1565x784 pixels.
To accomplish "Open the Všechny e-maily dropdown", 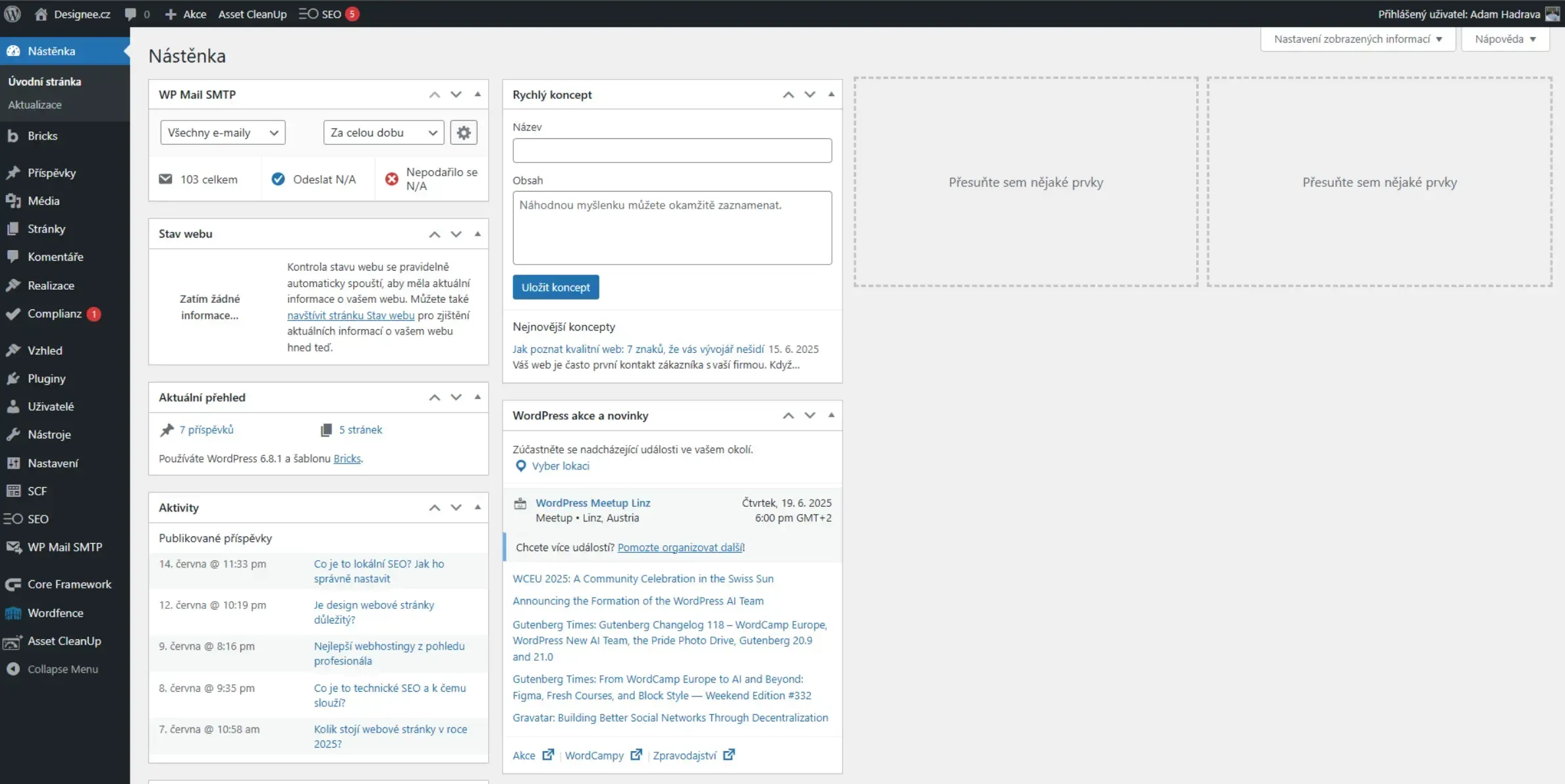I will [x=223, y=132].
